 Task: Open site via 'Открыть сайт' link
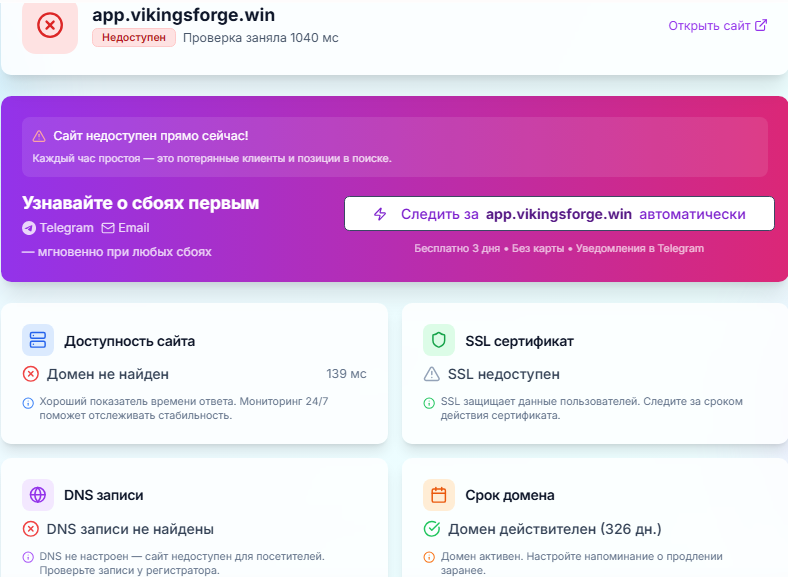(x=718, y=26)
